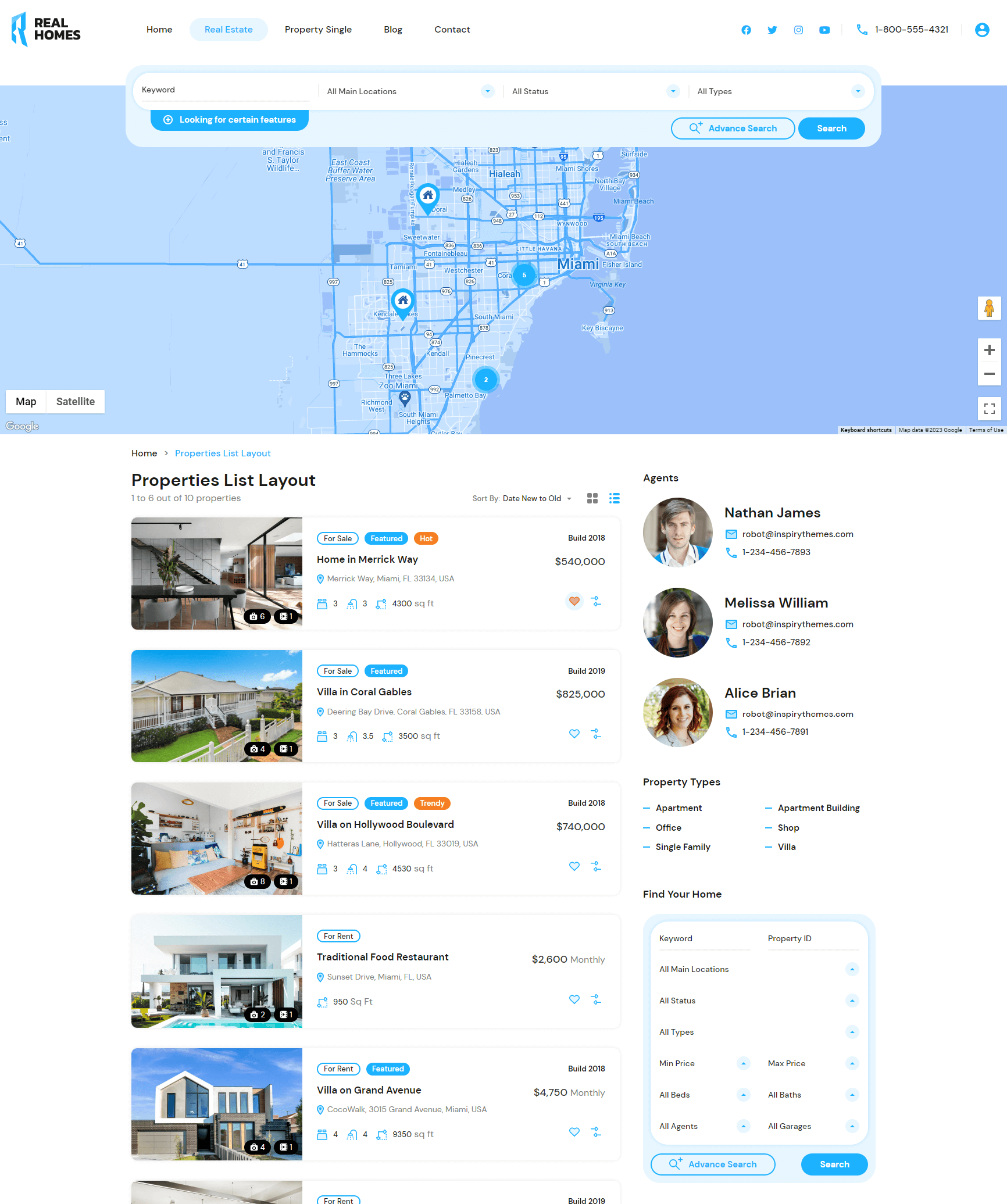1007x1204 pixels.
Task: Favorite the Villa in Coral Gables listing
Action: [574, 734]
